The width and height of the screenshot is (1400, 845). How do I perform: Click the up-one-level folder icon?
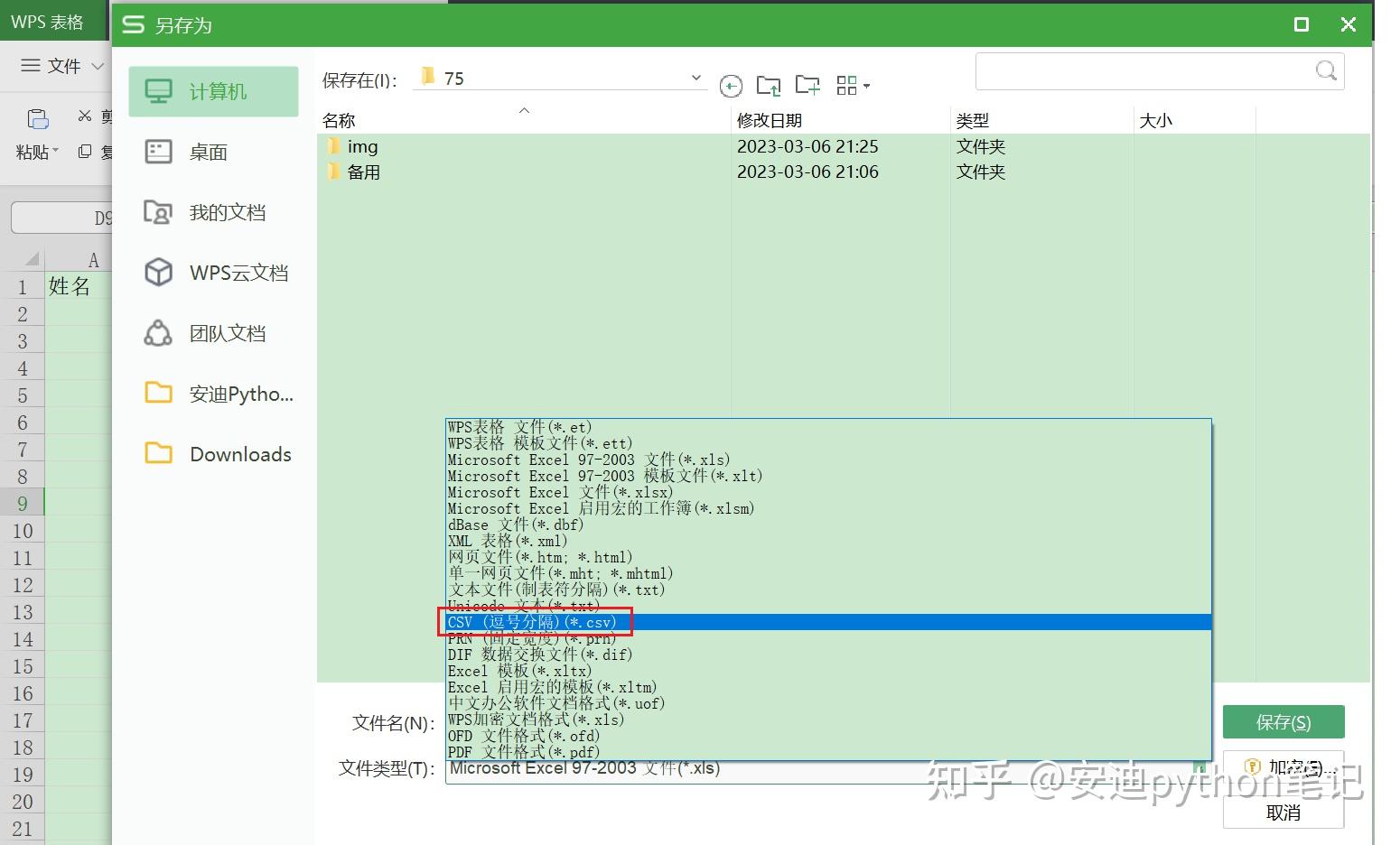tap(769, 85)
